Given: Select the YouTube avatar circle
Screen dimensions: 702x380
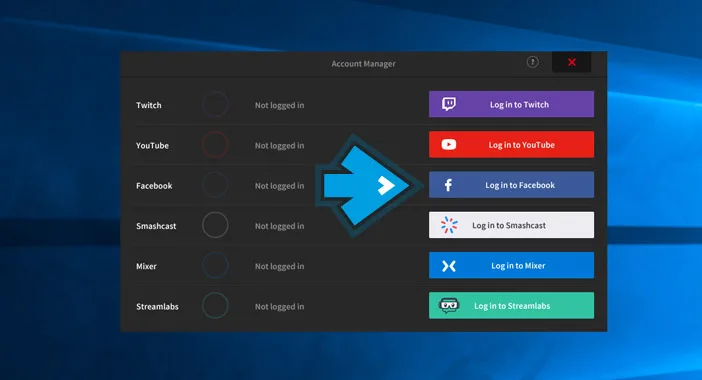Looking at the screenshot, I should pyautogui.click(x=215, y=145).
